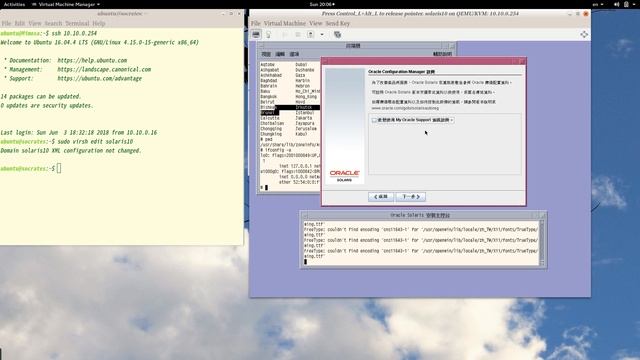Click 'https://help.ubuntu.com' text in the terminal
Viewport: 640px width, 360px height.
(x=92, y=60)
